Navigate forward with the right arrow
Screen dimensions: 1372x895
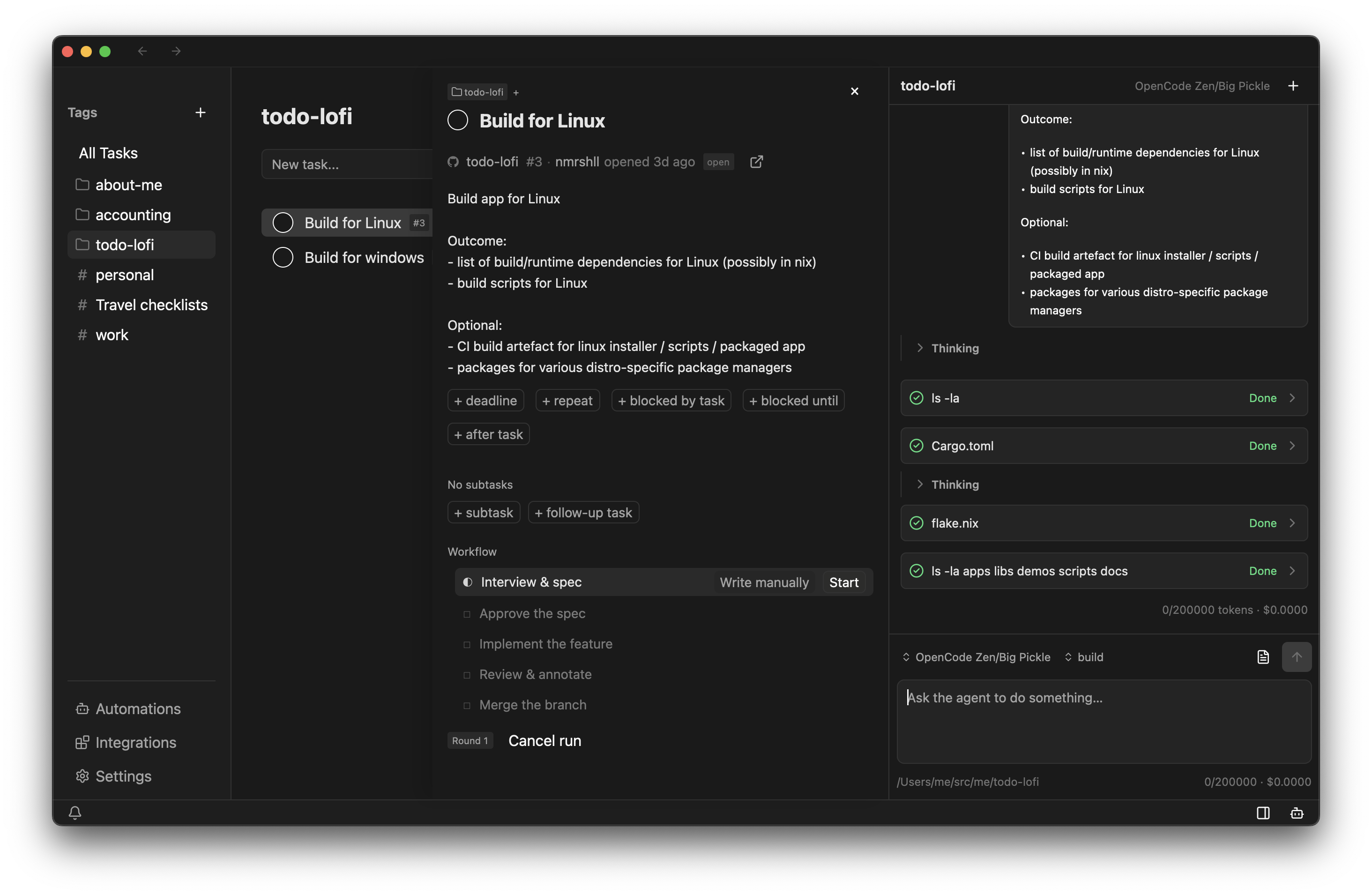coord(176,51)
